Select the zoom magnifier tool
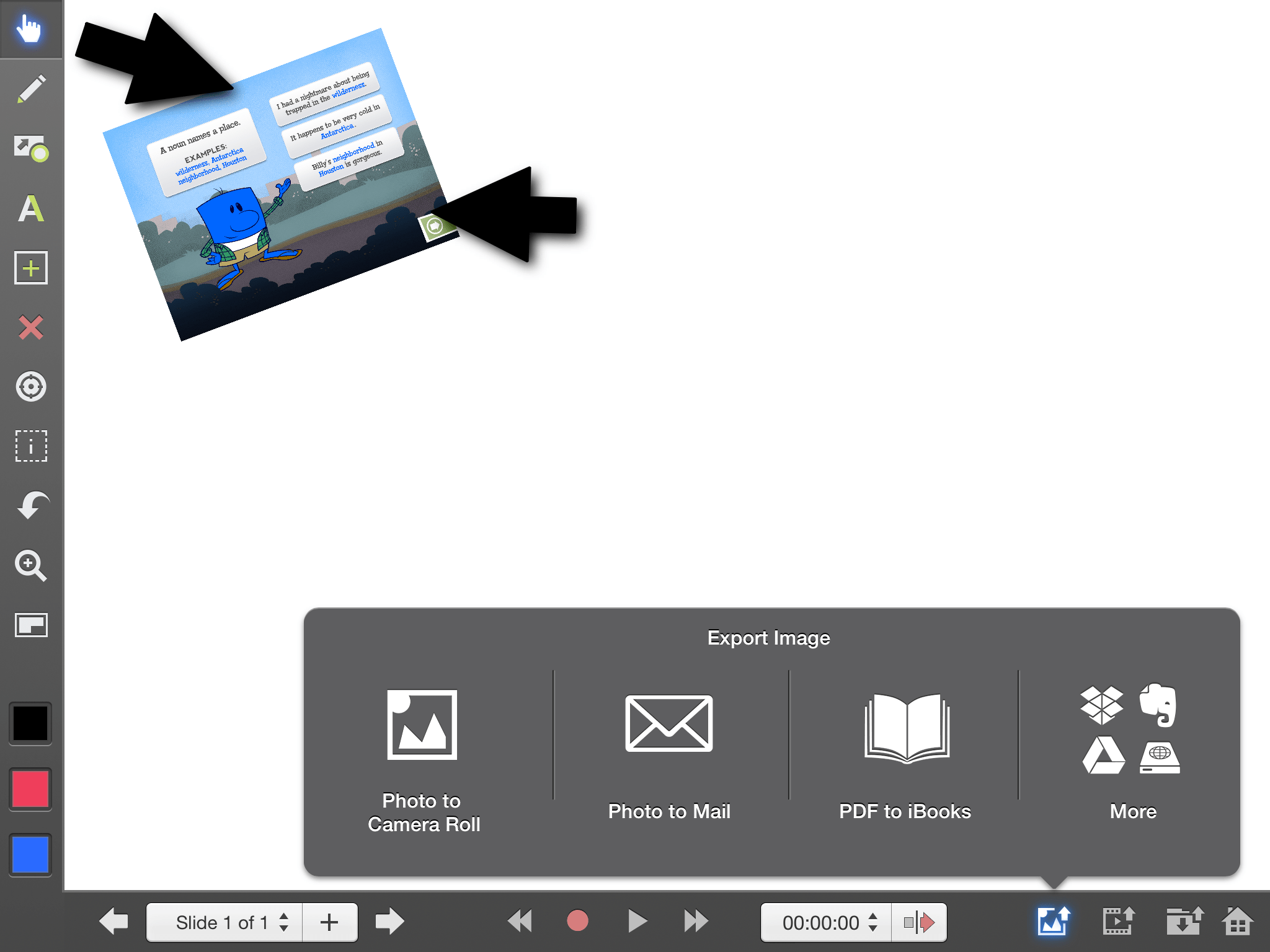The height and width of the screenshot is (952, 1270). (x=31, y=565)
